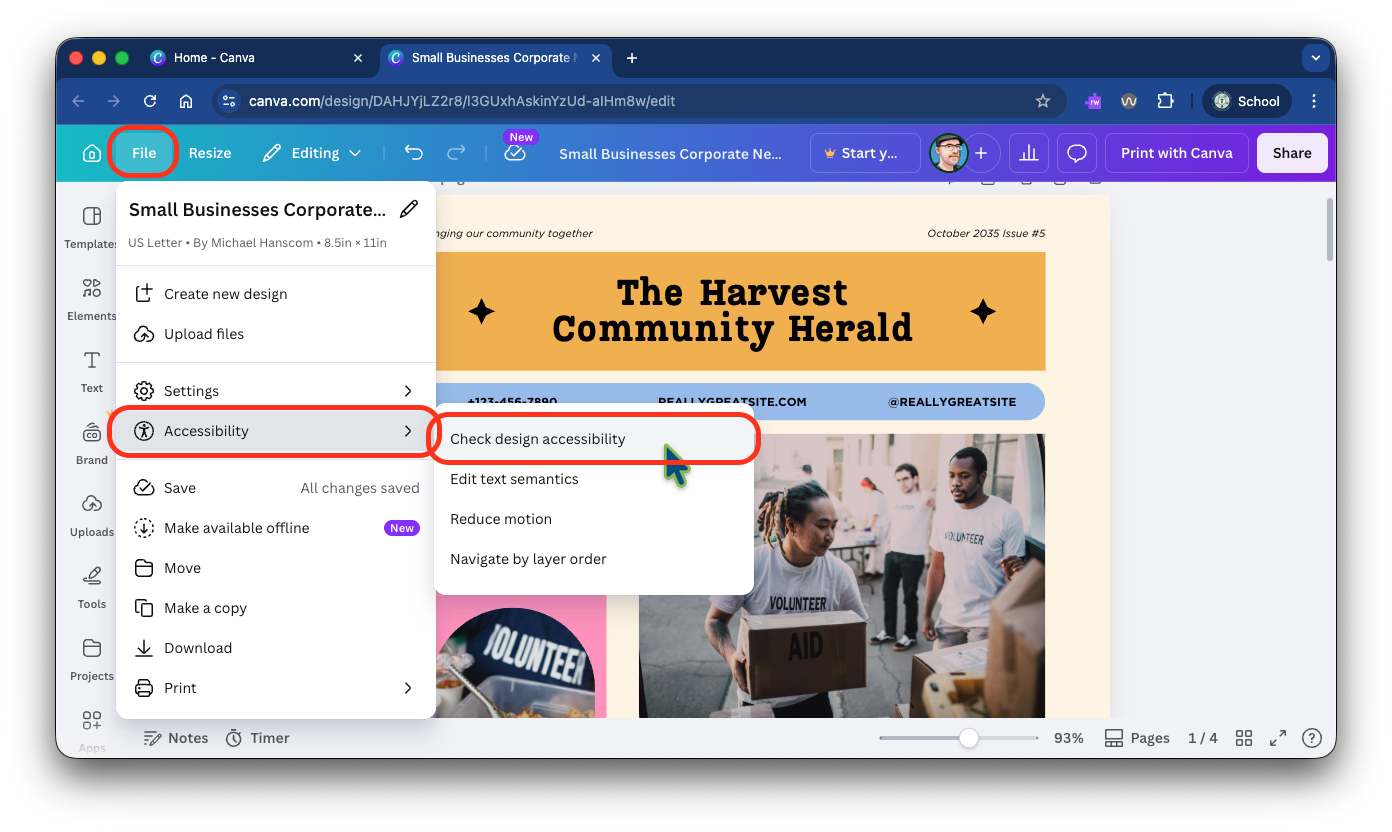Image resolution: width=1392 pixels, height=832 pixels.
Task: Click the cloud sync status icon
Action: pos(515,153)
